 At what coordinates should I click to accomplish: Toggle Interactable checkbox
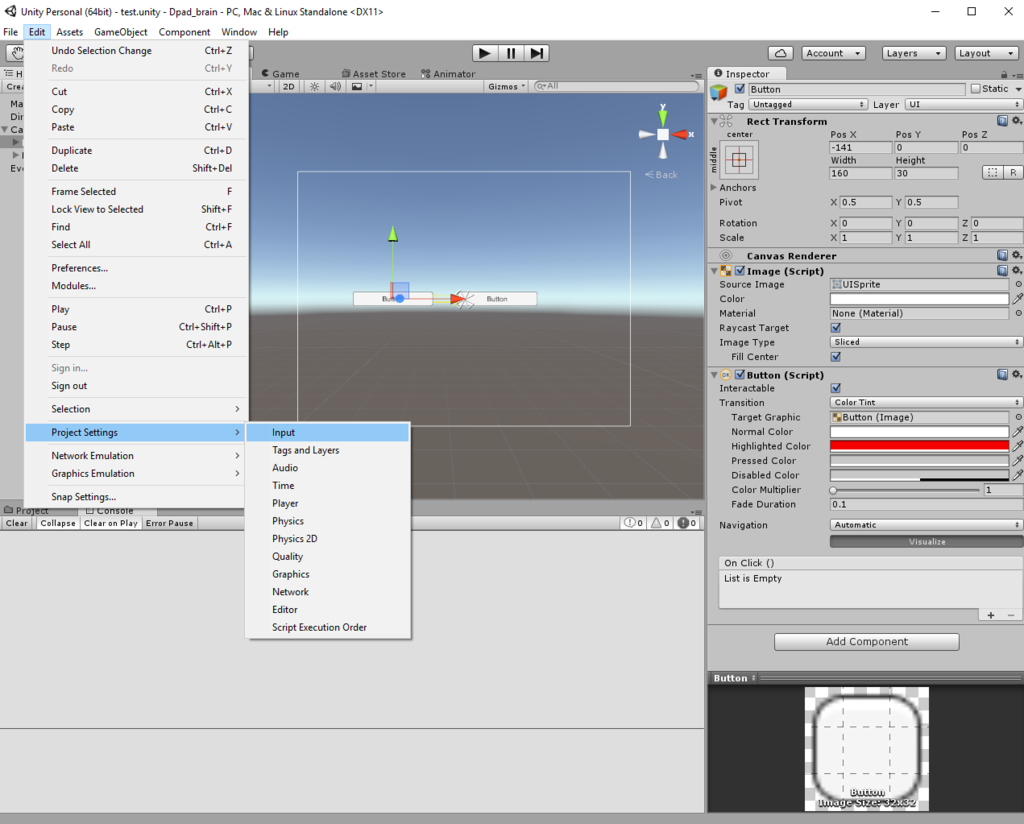pyautogui.click(x=835, y=388)
